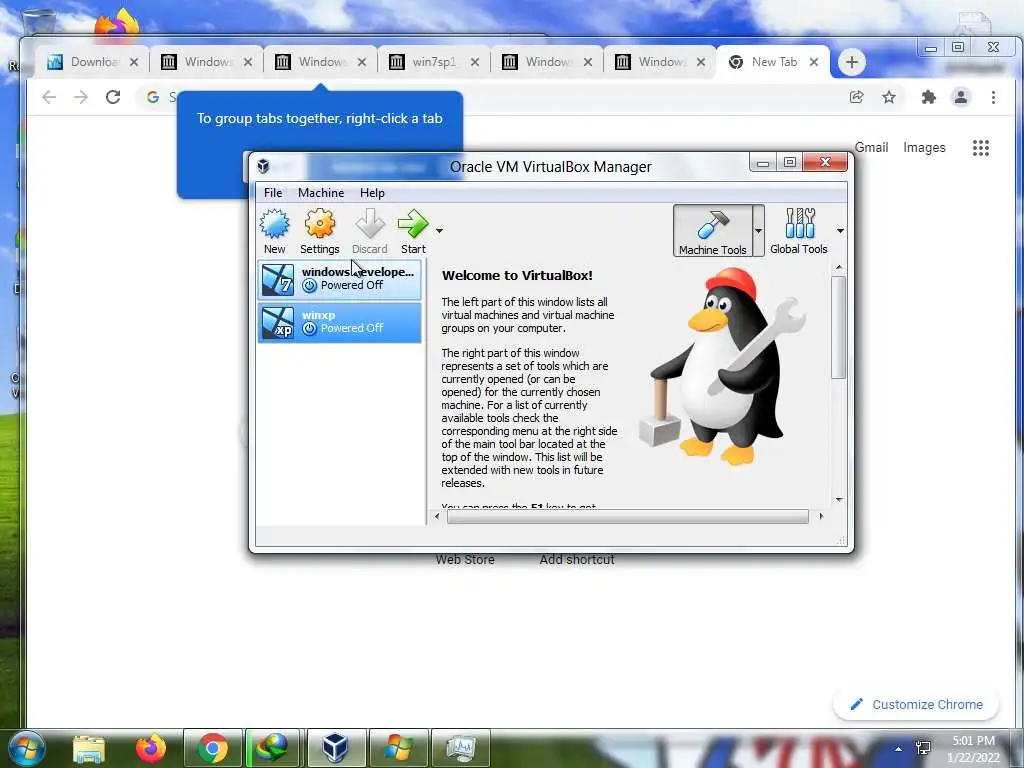This screenshot has width=1024, height=768.
Task: Open a new Chrome tab with plus button
Action: pyautogui.click(x=852, y=62)
